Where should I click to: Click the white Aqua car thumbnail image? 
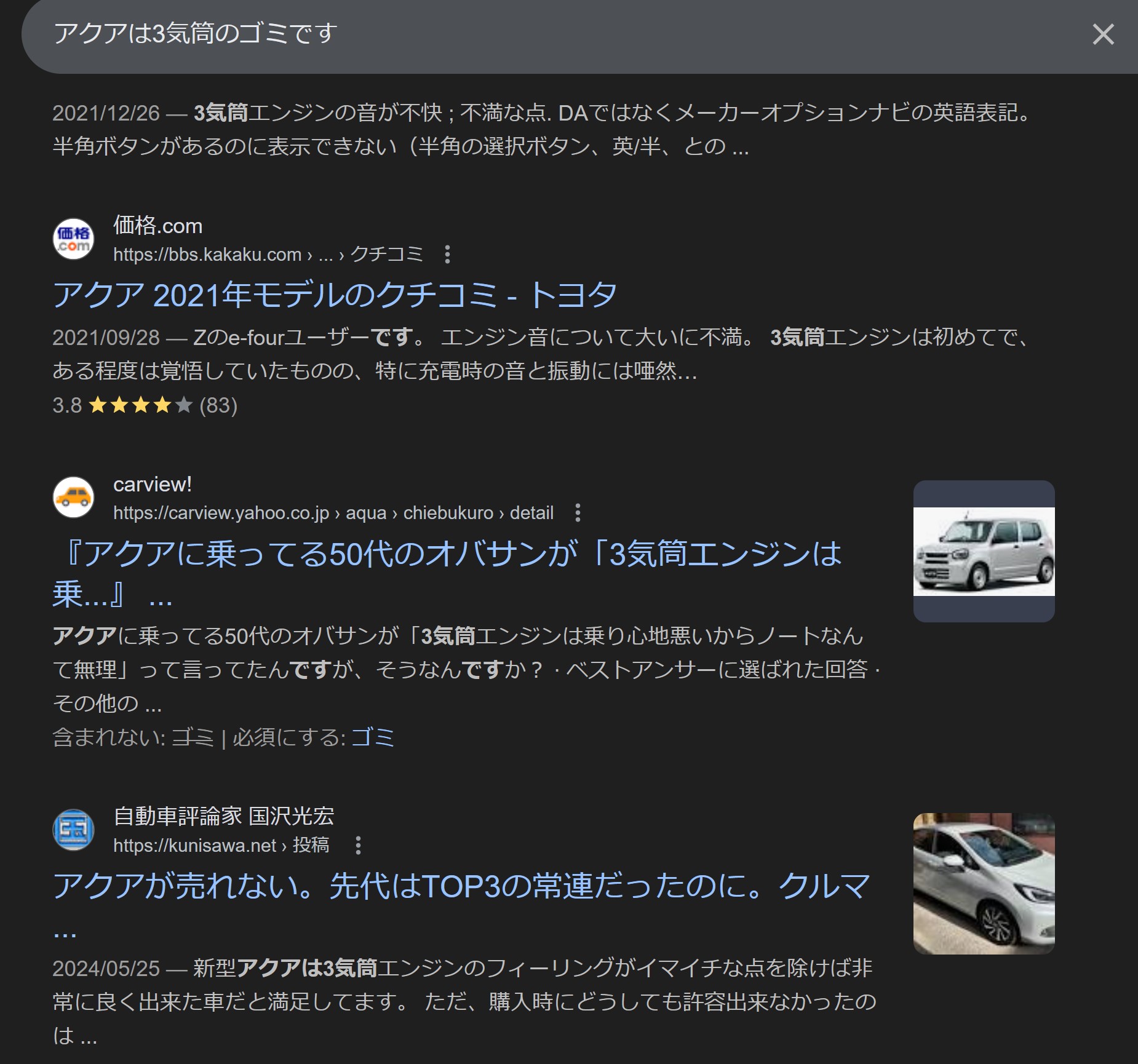click(984, 884)
